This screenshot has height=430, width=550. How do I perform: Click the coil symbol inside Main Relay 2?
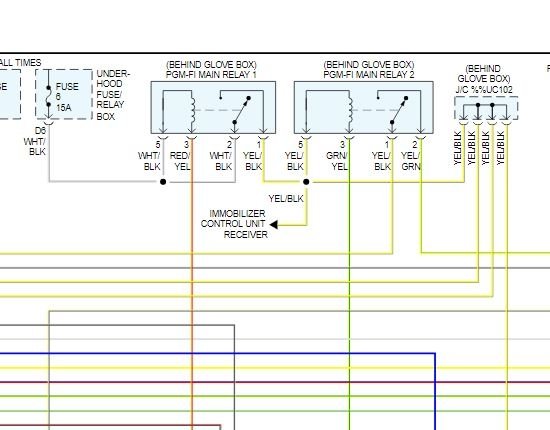click(x=350, y=110)
